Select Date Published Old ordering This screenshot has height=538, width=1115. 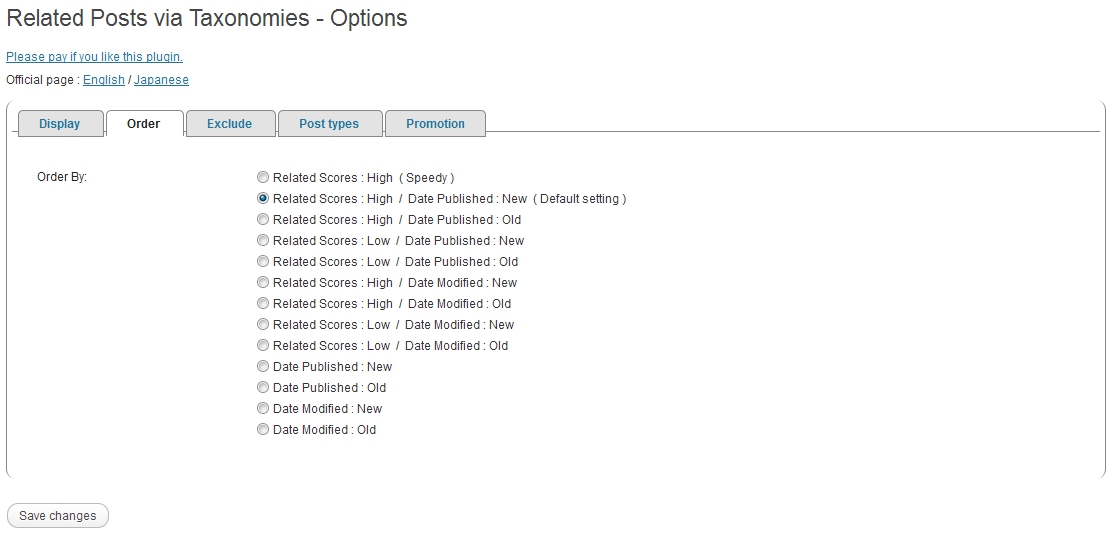tap(263, 388)
